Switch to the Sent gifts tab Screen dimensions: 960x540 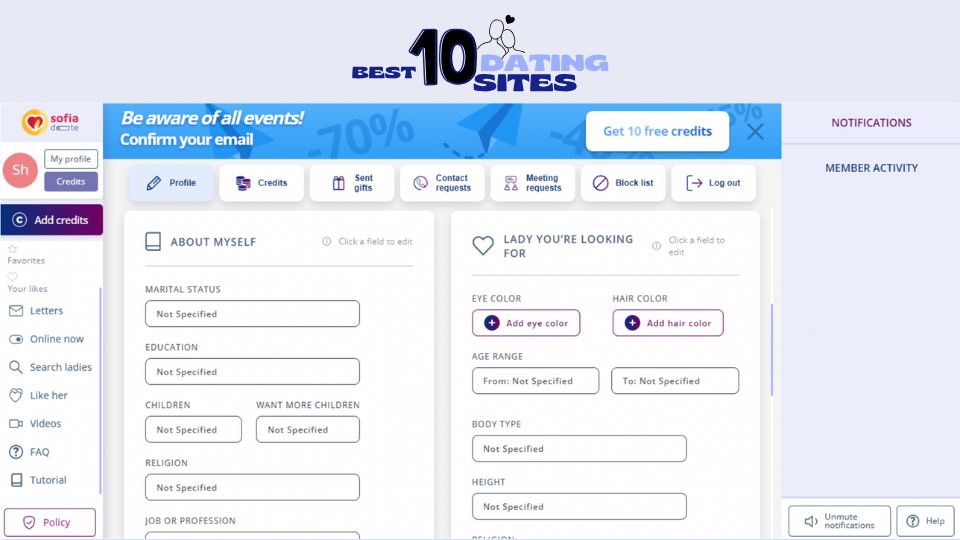[352, 183]
